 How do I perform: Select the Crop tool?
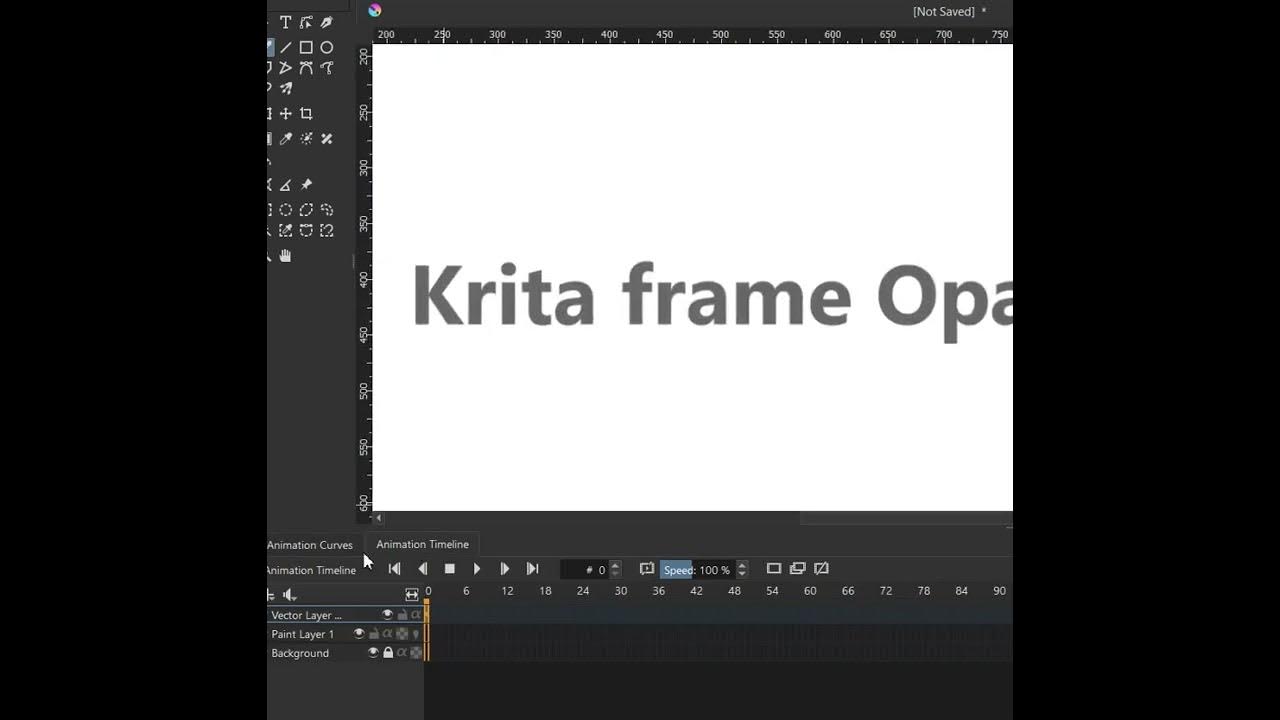point(306,114)
